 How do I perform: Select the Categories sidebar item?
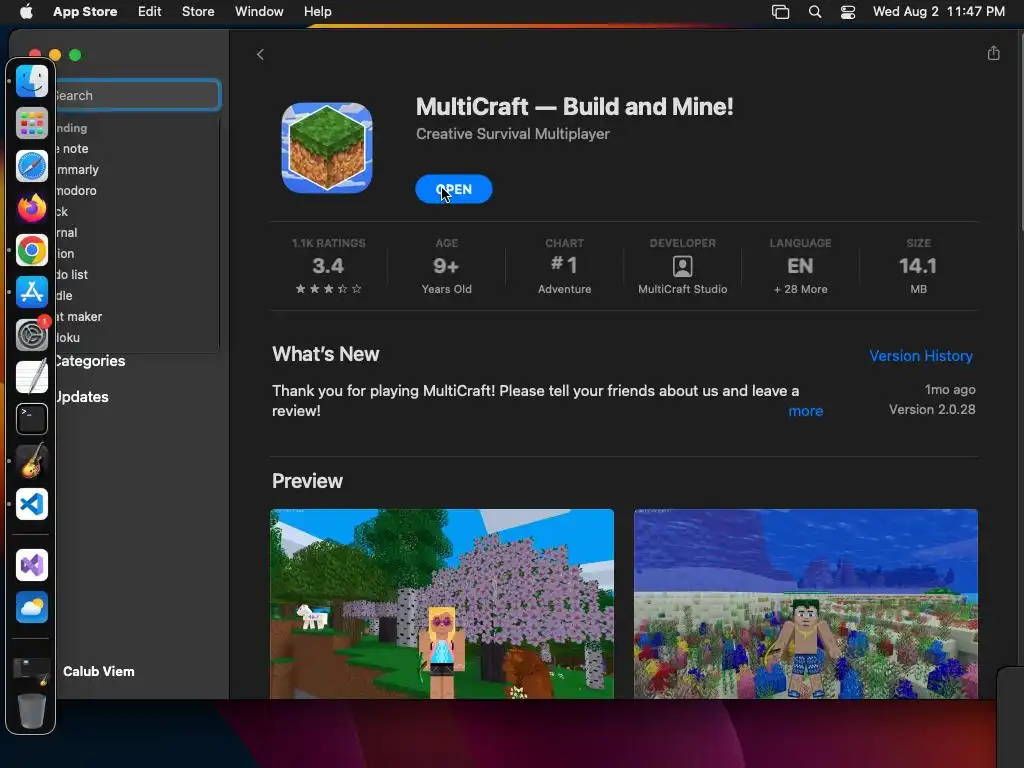pyautogui.click(x=90, y=361)
